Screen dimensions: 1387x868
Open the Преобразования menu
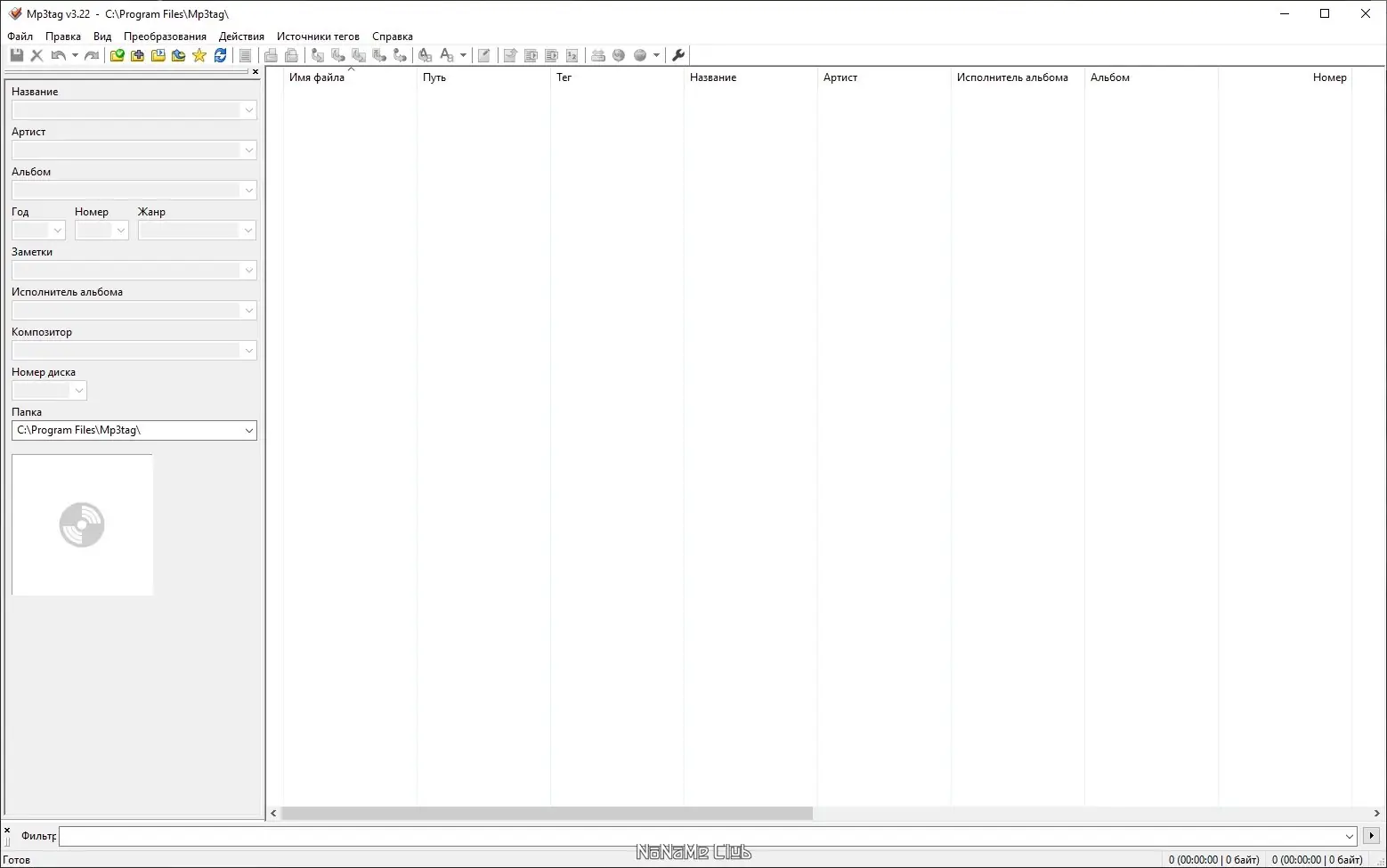[165, 37]
